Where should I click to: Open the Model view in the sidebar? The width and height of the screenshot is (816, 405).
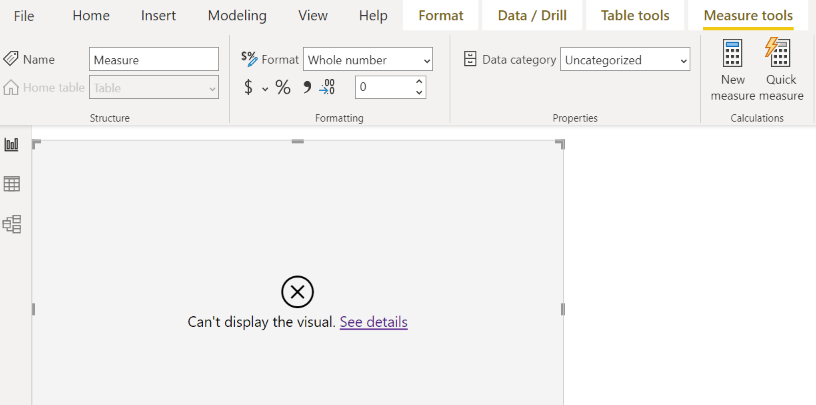[x=11, y=224]
